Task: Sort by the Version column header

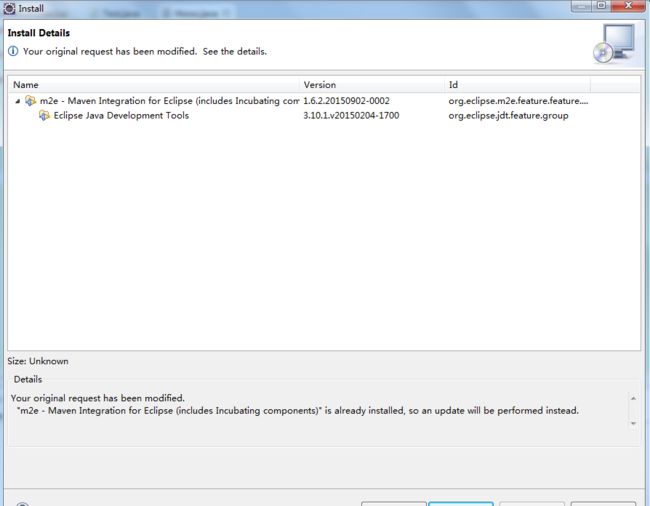Action: tap(372, 85)
